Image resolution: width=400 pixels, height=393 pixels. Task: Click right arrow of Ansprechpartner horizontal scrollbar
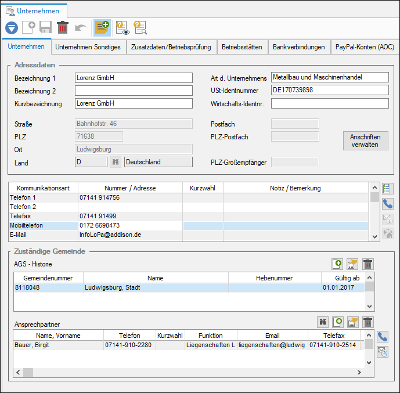359,372
